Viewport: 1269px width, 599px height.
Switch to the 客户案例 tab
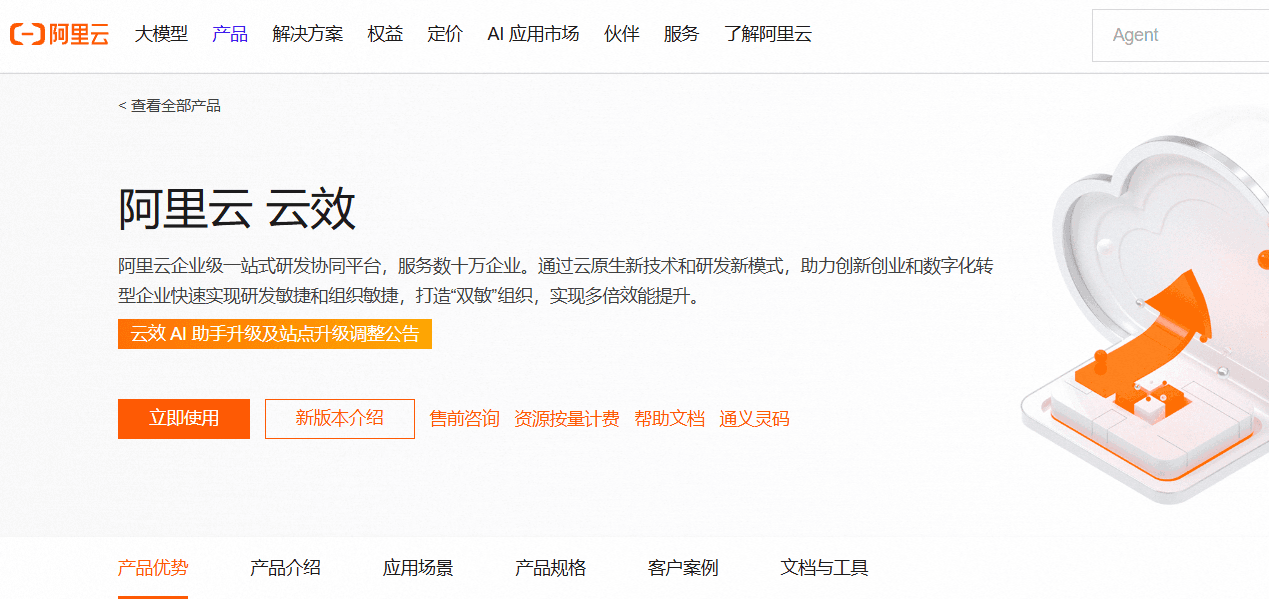tap(683, 568)
